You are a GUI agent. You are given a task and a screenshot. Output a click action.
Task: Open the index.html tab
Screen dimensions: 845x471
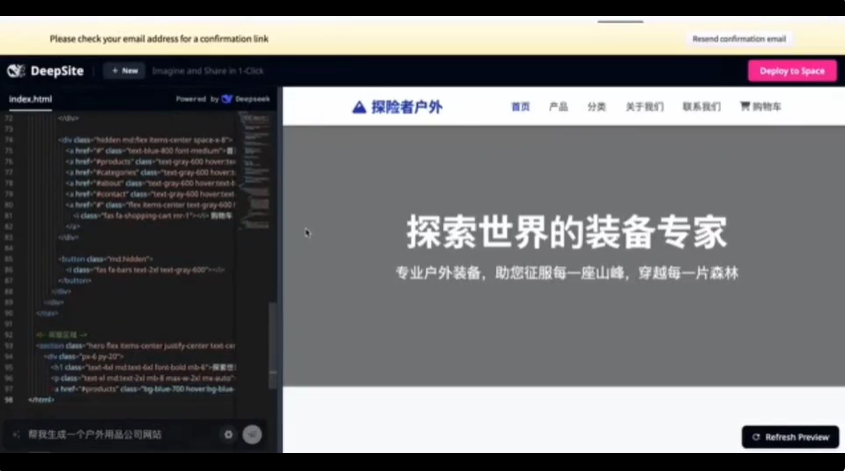pos(31,99)
